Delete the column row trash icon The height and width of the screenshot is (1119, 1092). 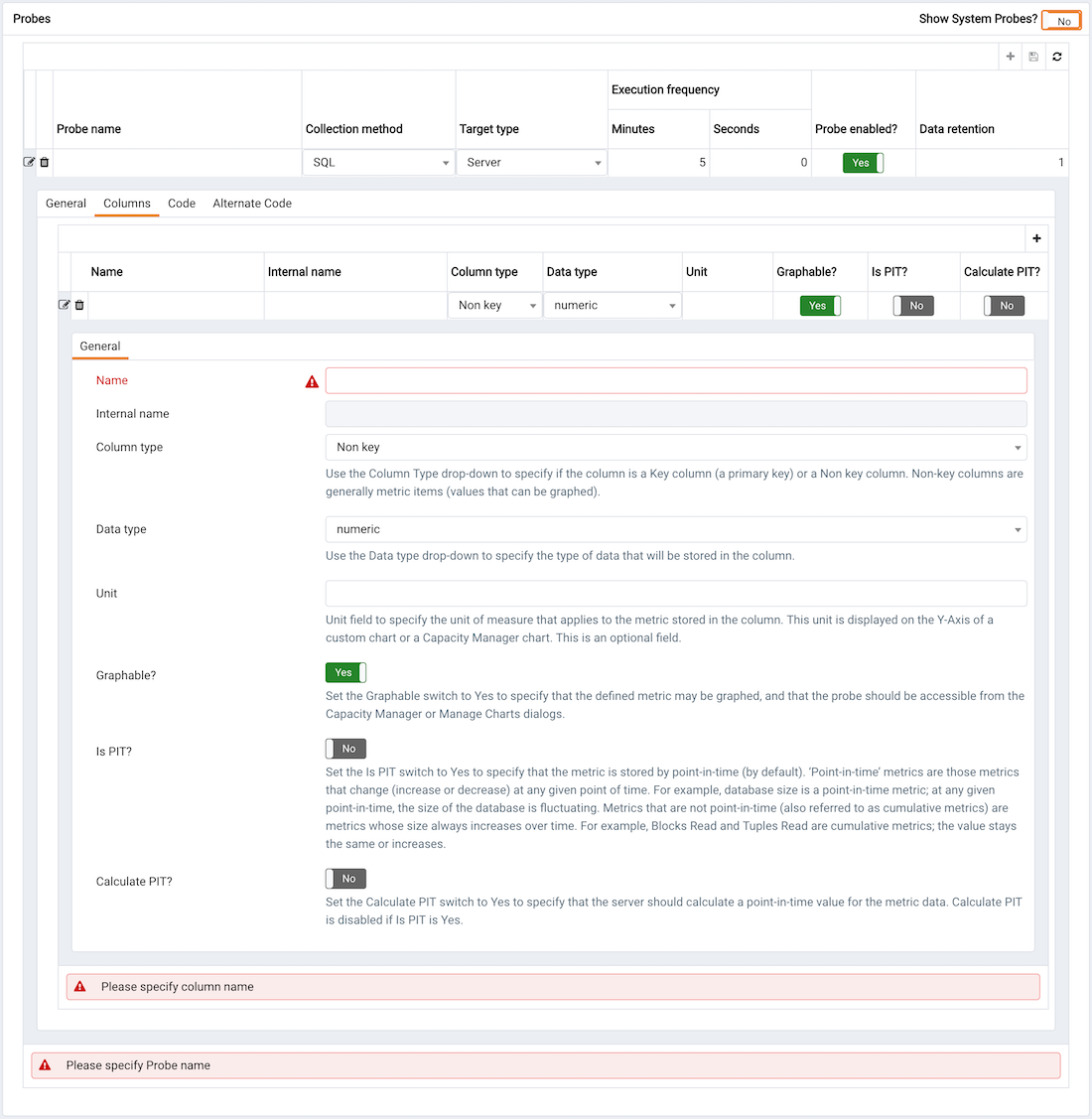pyautogui.click(x=79, y=305)
